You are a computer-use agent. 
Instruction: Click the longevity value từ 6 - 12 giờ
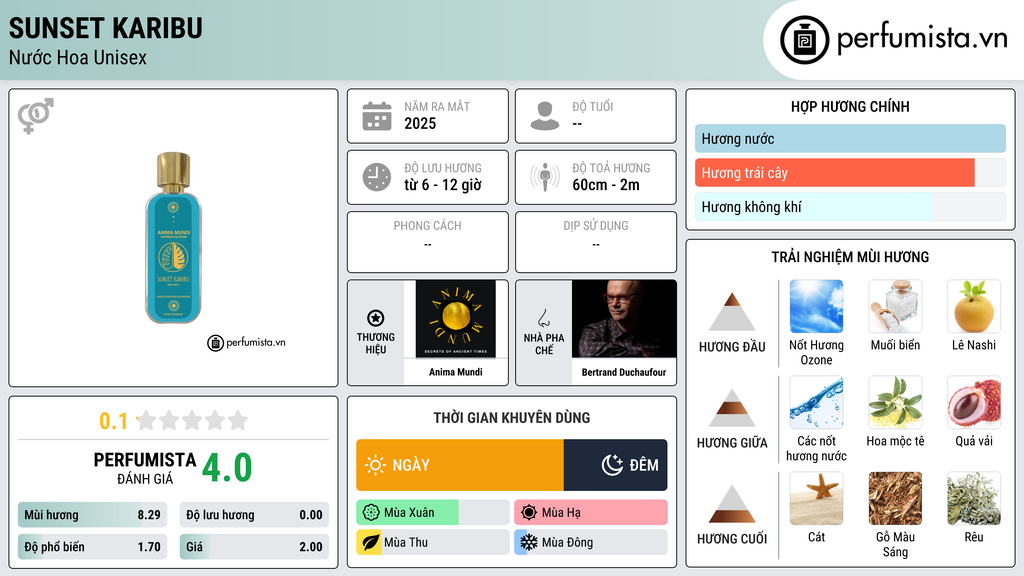point(443,185)
